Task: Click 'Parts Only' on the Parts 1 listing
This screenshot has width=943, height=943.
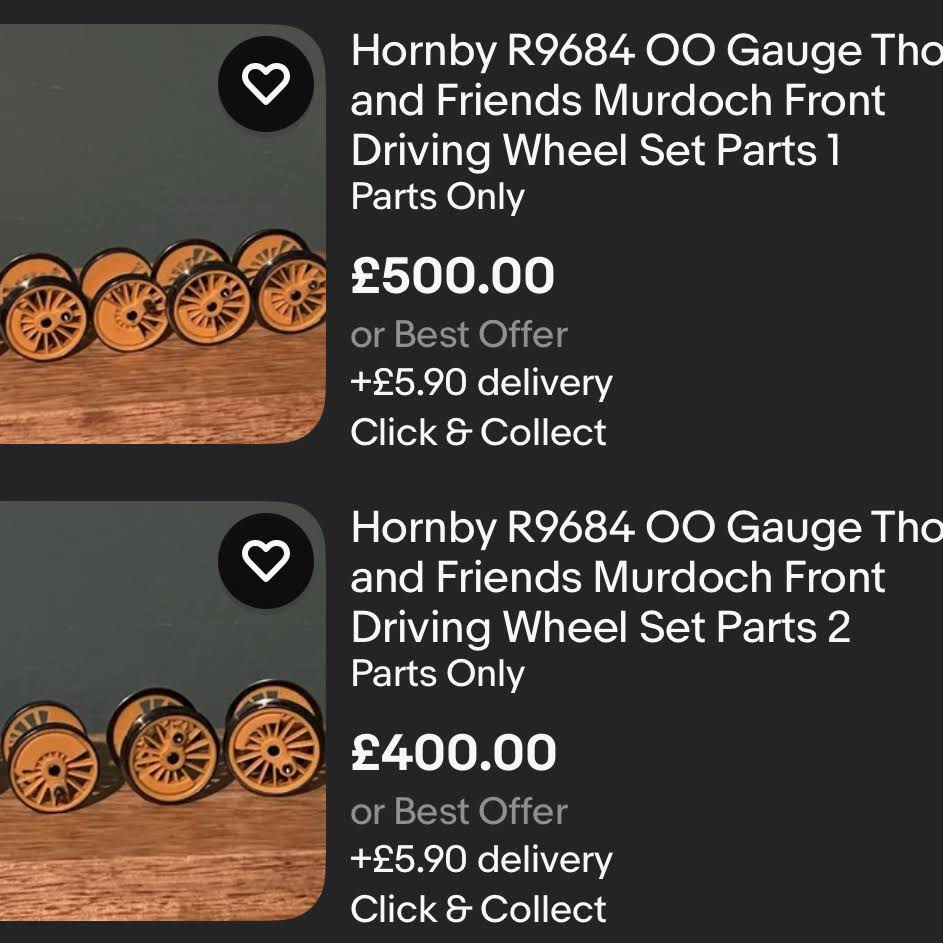Action: point(438,197)
